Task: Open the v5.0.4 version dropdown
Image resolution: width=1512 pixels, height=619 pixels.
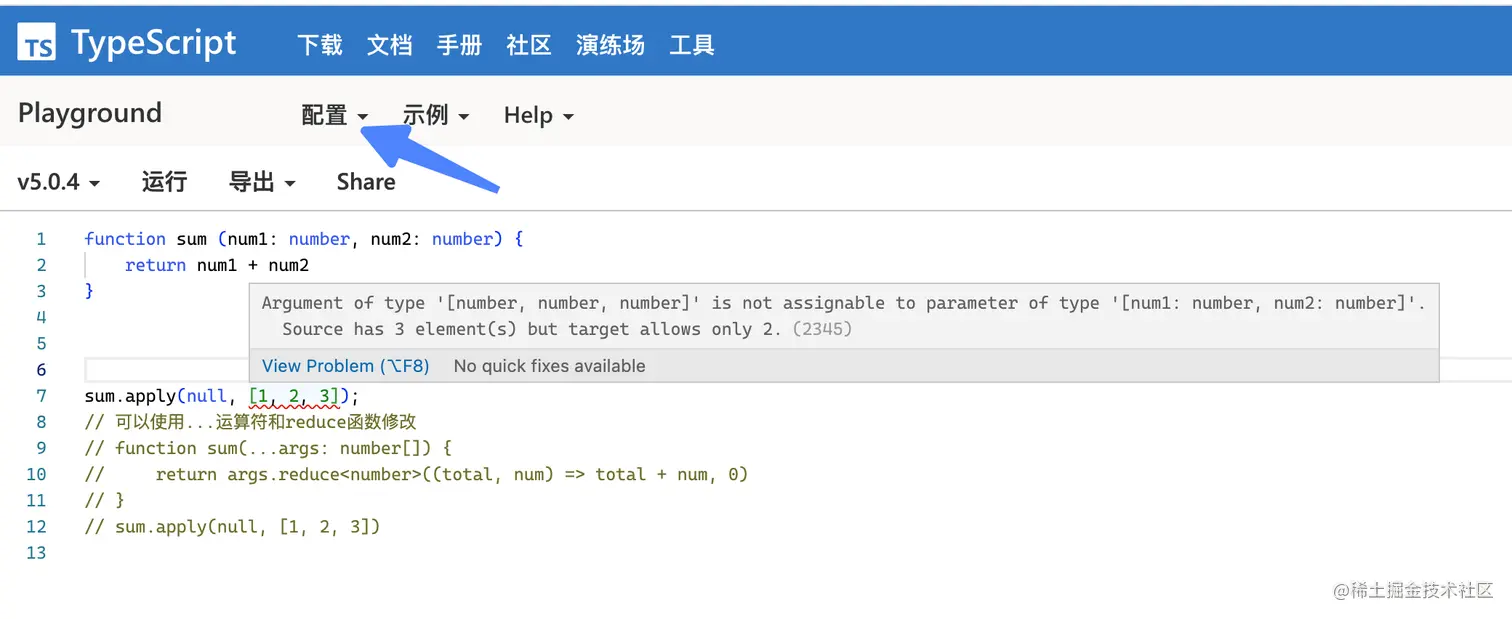Action: pyautogui.click(x=59, y=182)
